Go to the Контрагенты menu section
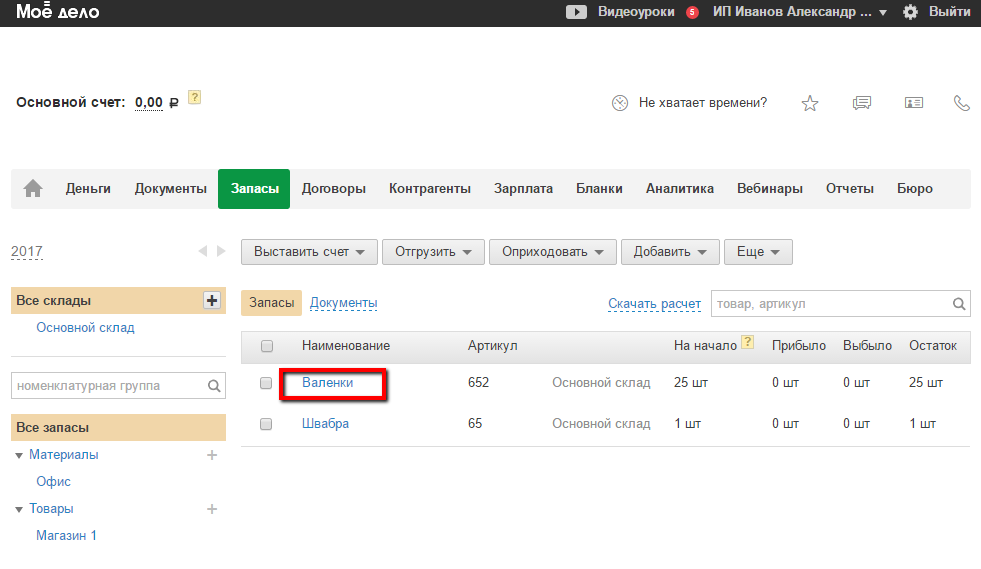 click(x=430, y=188)
